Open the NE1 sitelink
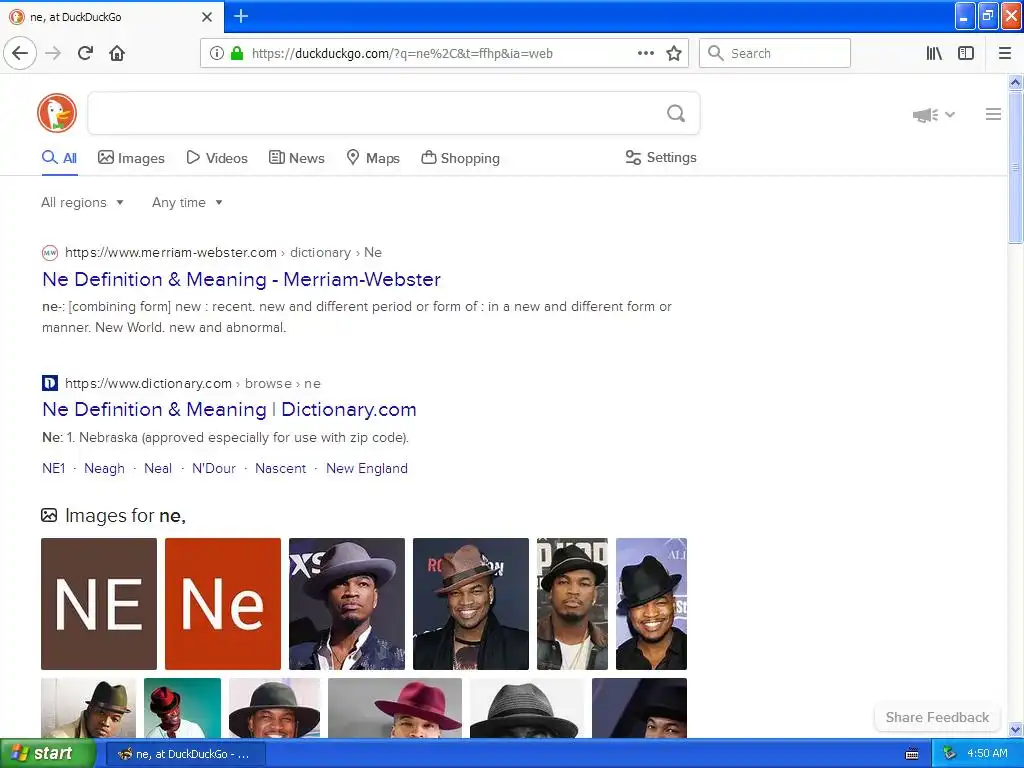Screen dimensions: 1024x768 (x=54, y=468)
